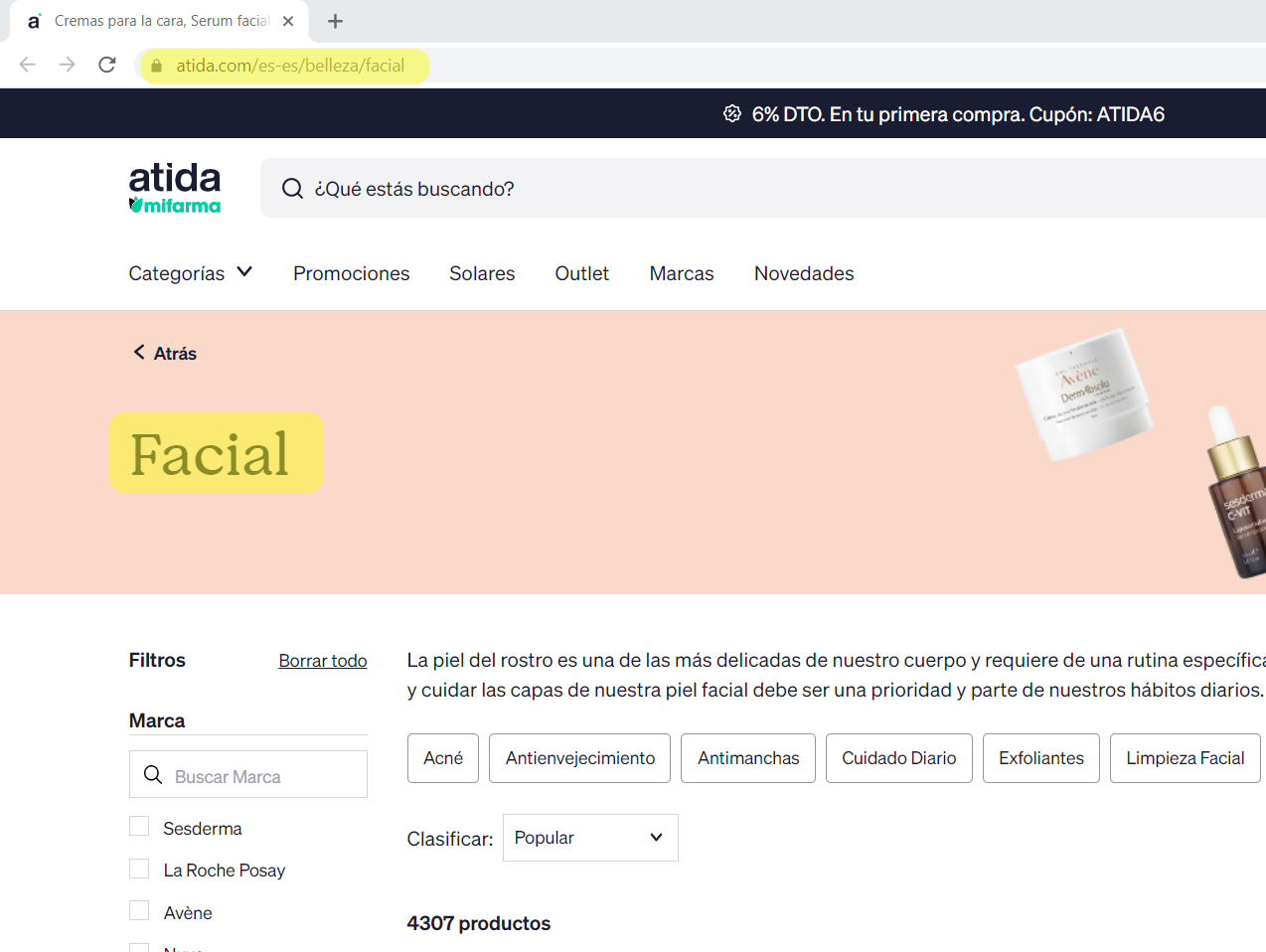Image resolution: width=1266 pixels, height=952 pixels.
Task: Click the 6% DTO coupon banner text
Action: pos(958,114)
